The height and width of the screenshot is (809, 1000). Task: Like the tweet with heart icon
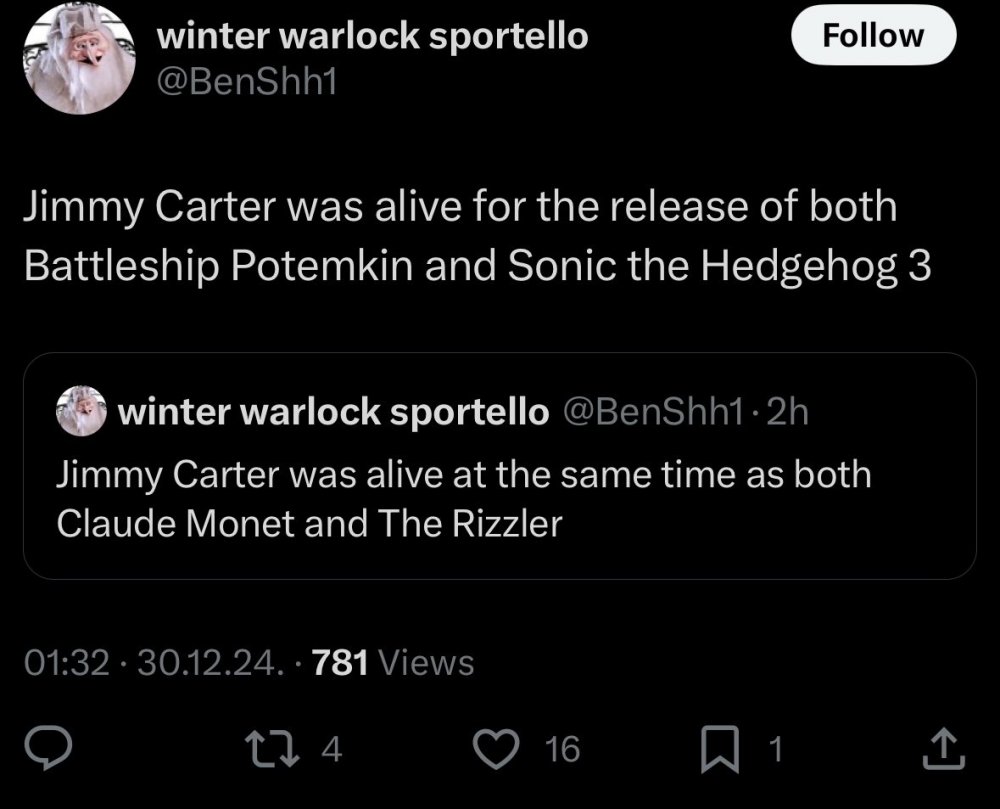click(x=496, y=748)
